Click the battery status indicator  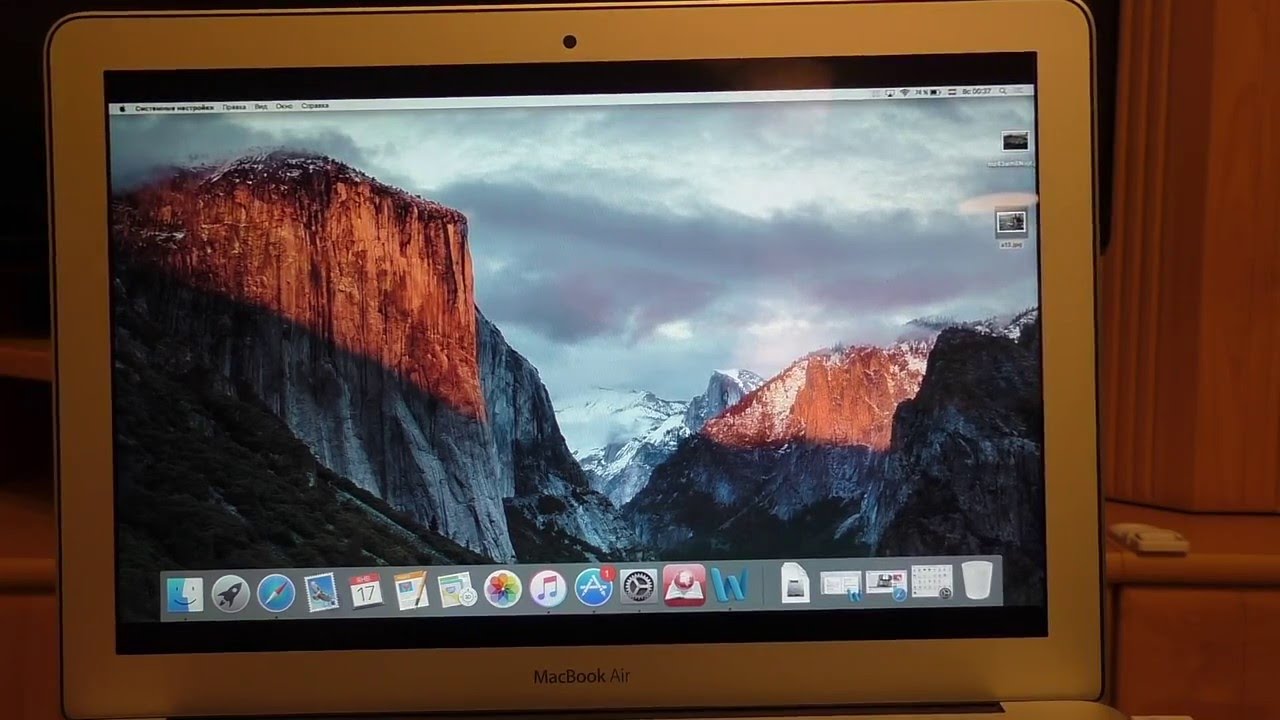point(928,92)
